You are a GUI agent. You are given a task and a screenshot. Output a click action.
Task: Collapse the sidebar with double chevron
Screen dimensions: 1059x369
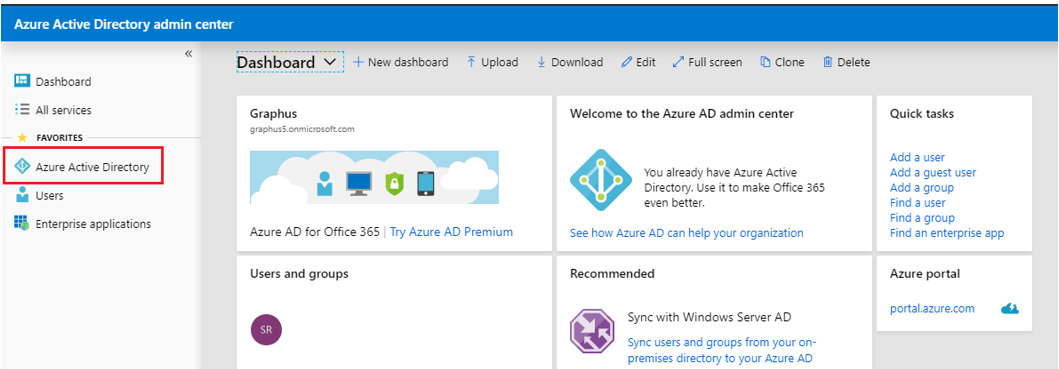pos(188,54)
